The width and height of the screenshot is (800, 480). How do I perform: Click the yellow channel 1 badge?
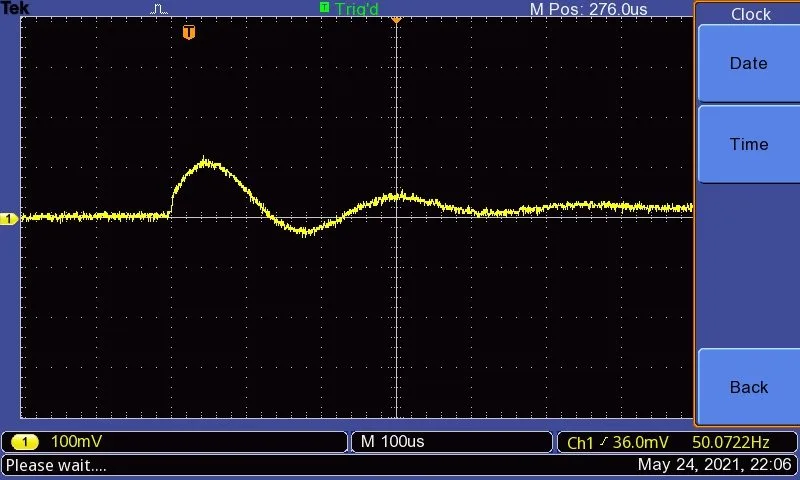(26, 442)
